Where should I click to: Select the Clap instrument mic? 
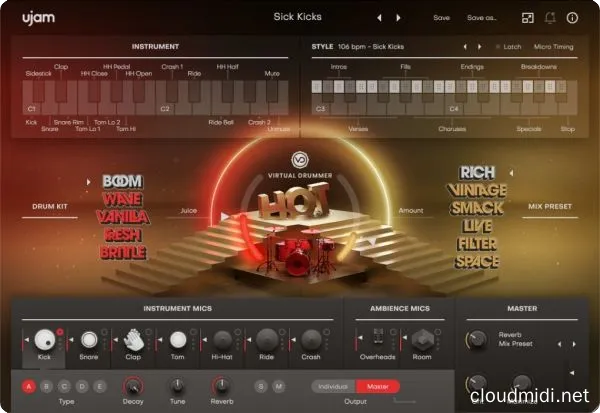134,340
